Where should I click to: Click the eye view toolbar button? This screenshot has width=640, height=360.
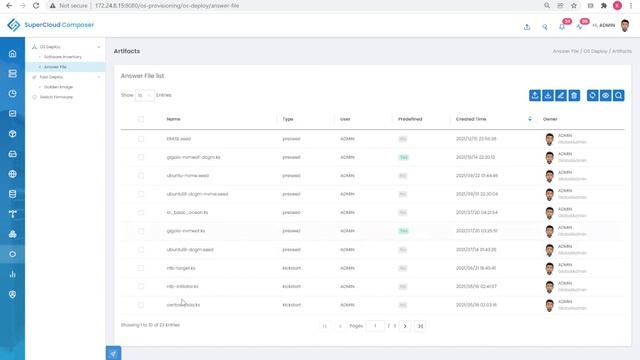click(606, 96)
